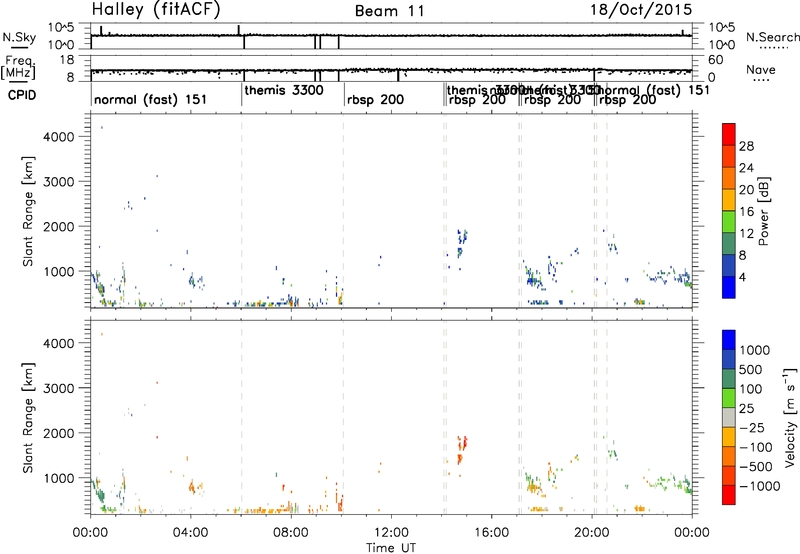Click the '16:00' time tick label
This screenshot has height=554, width=800.
pyautogui.click(x=491, y=533)
